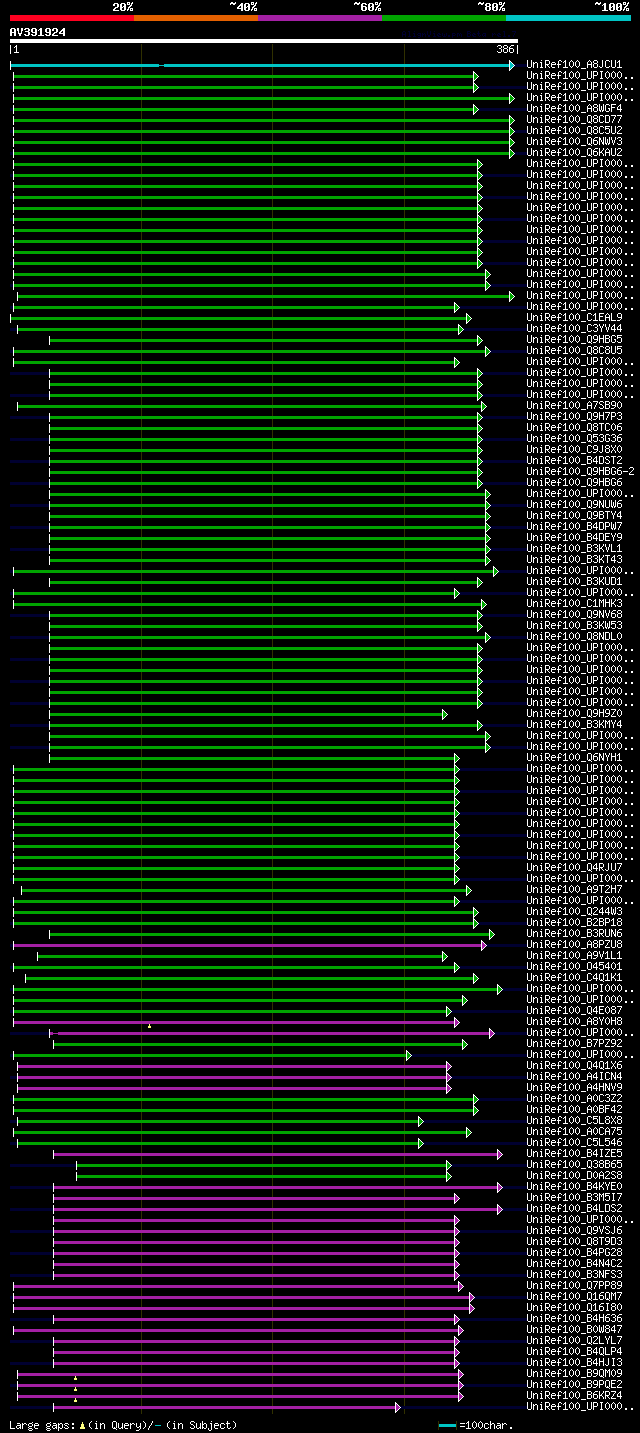The height and width of the screenshot is (1433, 640).
Task: Click the white query sequence ruler bar
Action: pos(264,41)
